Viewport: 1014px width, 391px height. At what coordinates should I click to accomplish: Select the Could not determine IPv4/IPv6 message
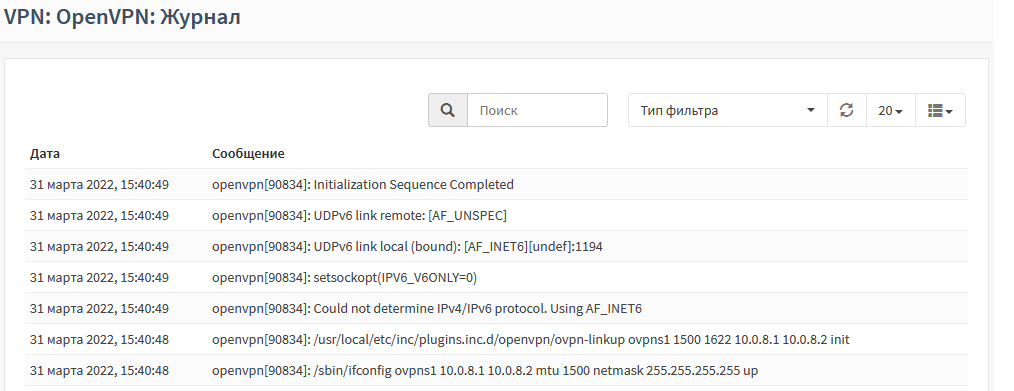pyautogui.click(x=427, y=309)
